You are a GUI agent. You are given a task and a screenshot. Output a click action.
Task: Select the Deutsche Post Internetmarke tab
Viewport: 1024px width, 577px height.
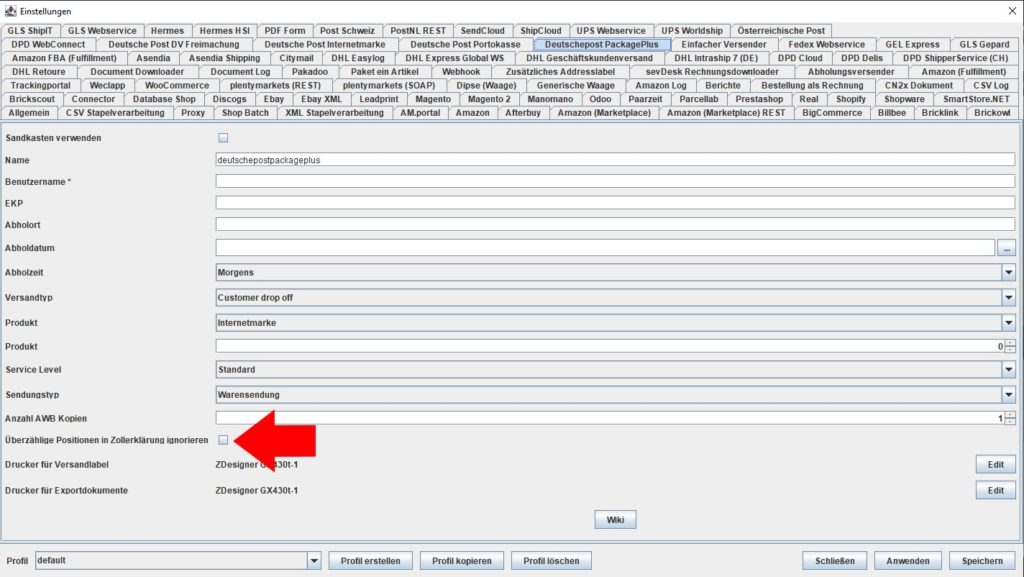[325, 44]
